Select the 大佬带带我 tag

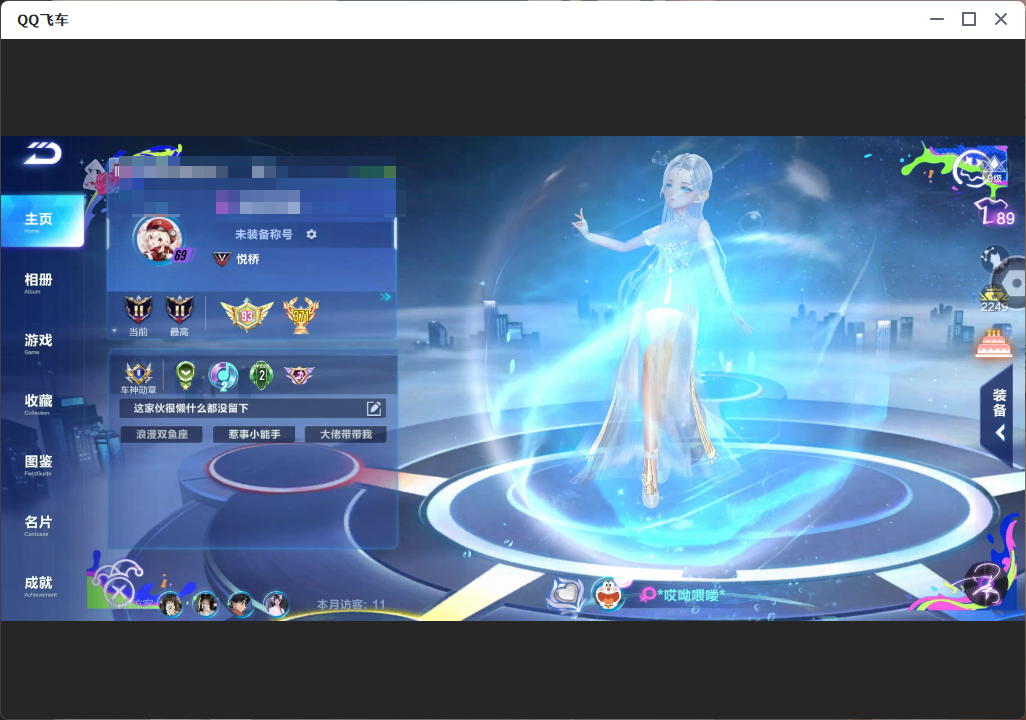[x=345, y=435]
